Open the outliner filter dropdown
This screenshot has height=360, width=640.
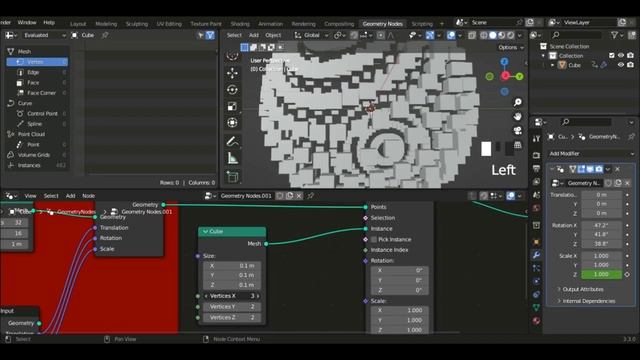click(616, 36)
